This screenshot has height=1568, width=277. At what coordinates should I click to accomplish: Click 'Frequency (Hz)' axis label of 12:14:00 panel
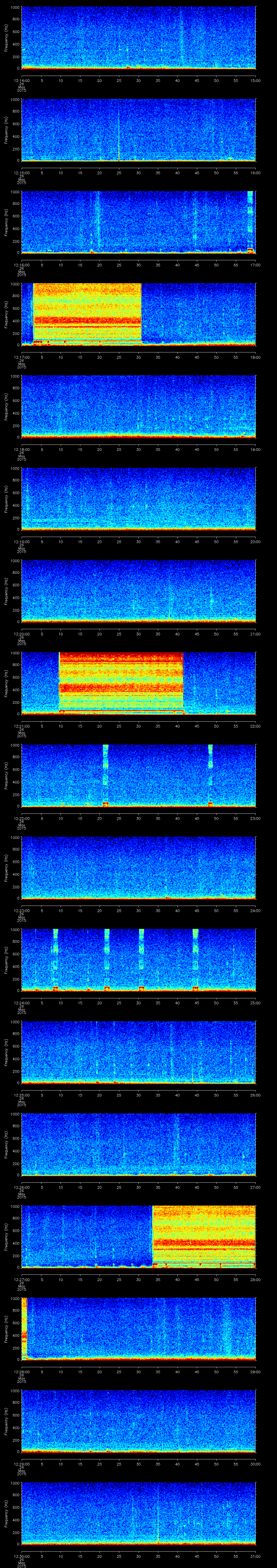point(6,38)
